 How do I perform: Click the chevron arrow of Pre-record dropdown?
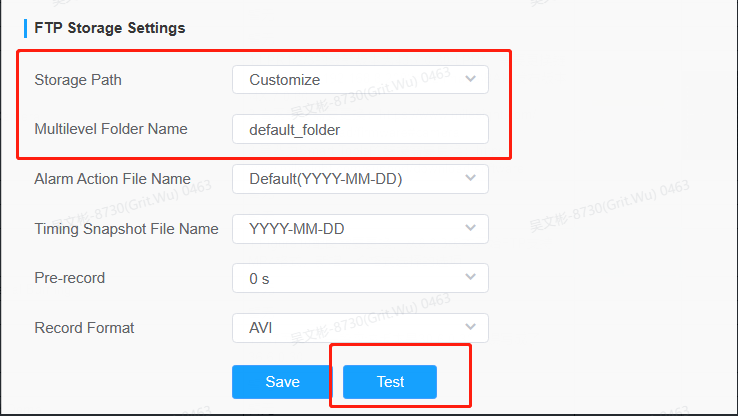[x=470, y=277]
